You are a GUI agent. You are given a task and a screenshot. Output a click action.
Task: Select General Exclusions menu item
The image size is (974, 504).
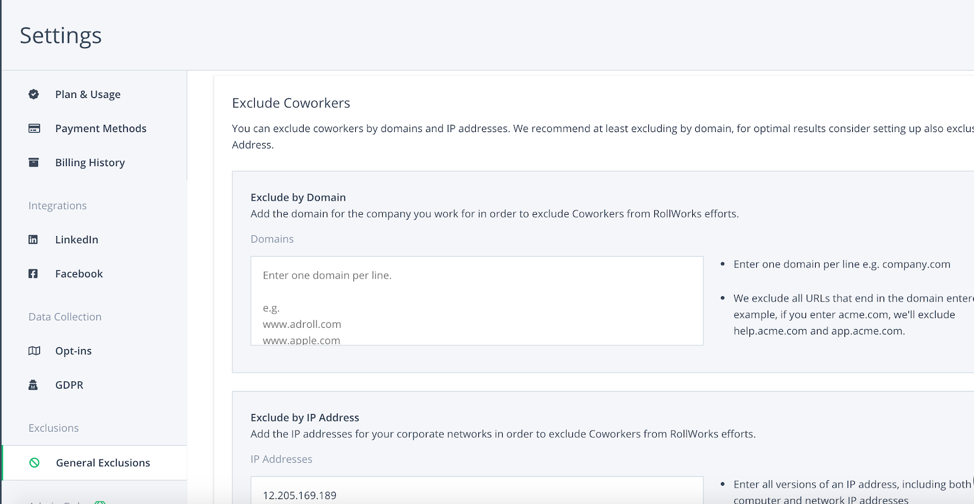point(94,463)
